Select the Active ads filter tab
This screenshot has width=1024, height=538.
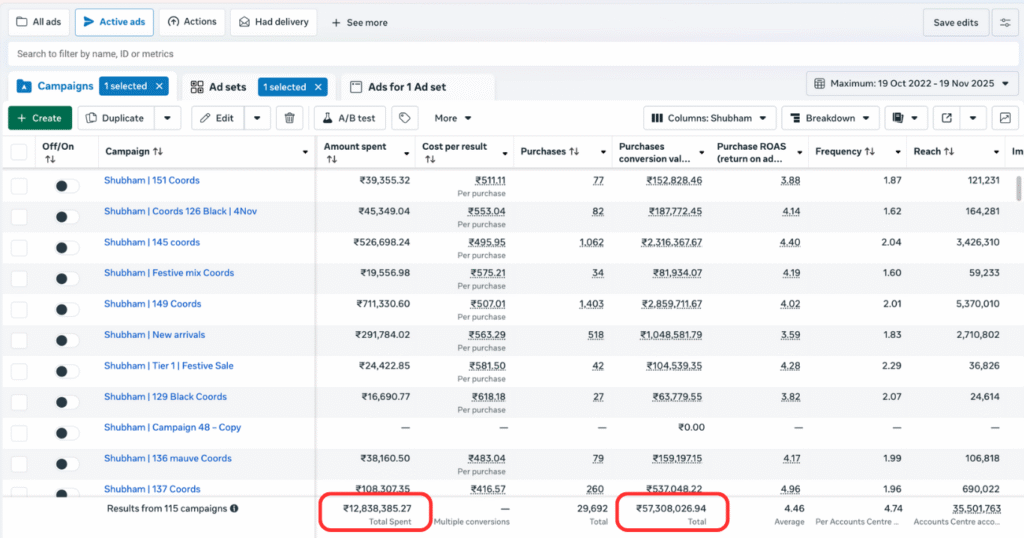113,22
